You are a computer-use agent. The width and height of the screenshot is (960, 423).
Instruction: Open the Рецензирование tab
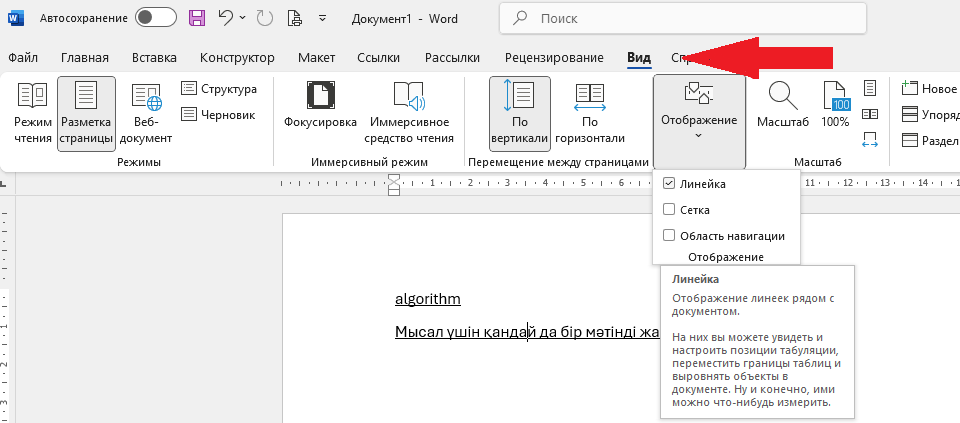(554, 58)
